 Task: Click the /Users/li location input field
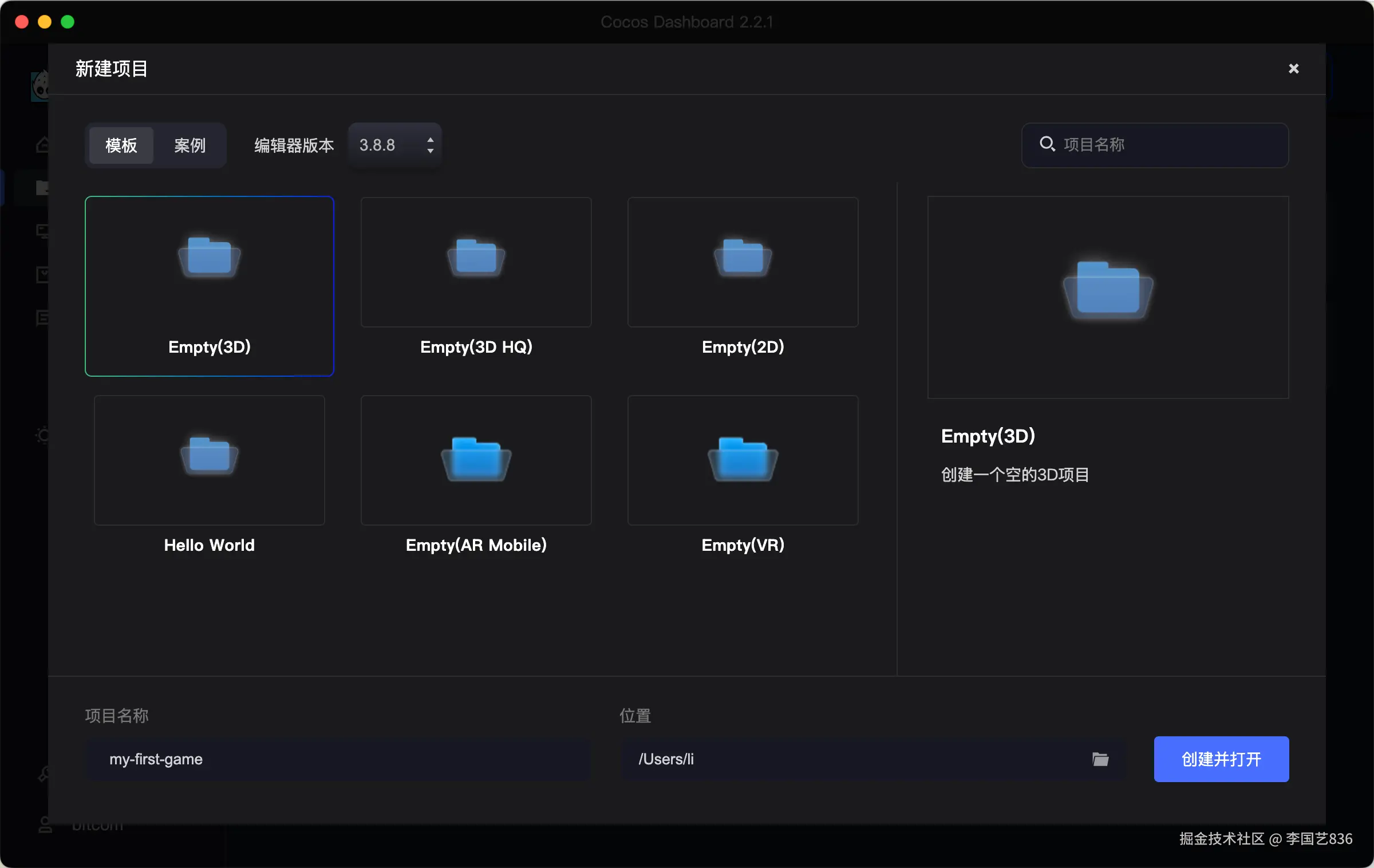(853, 759)
